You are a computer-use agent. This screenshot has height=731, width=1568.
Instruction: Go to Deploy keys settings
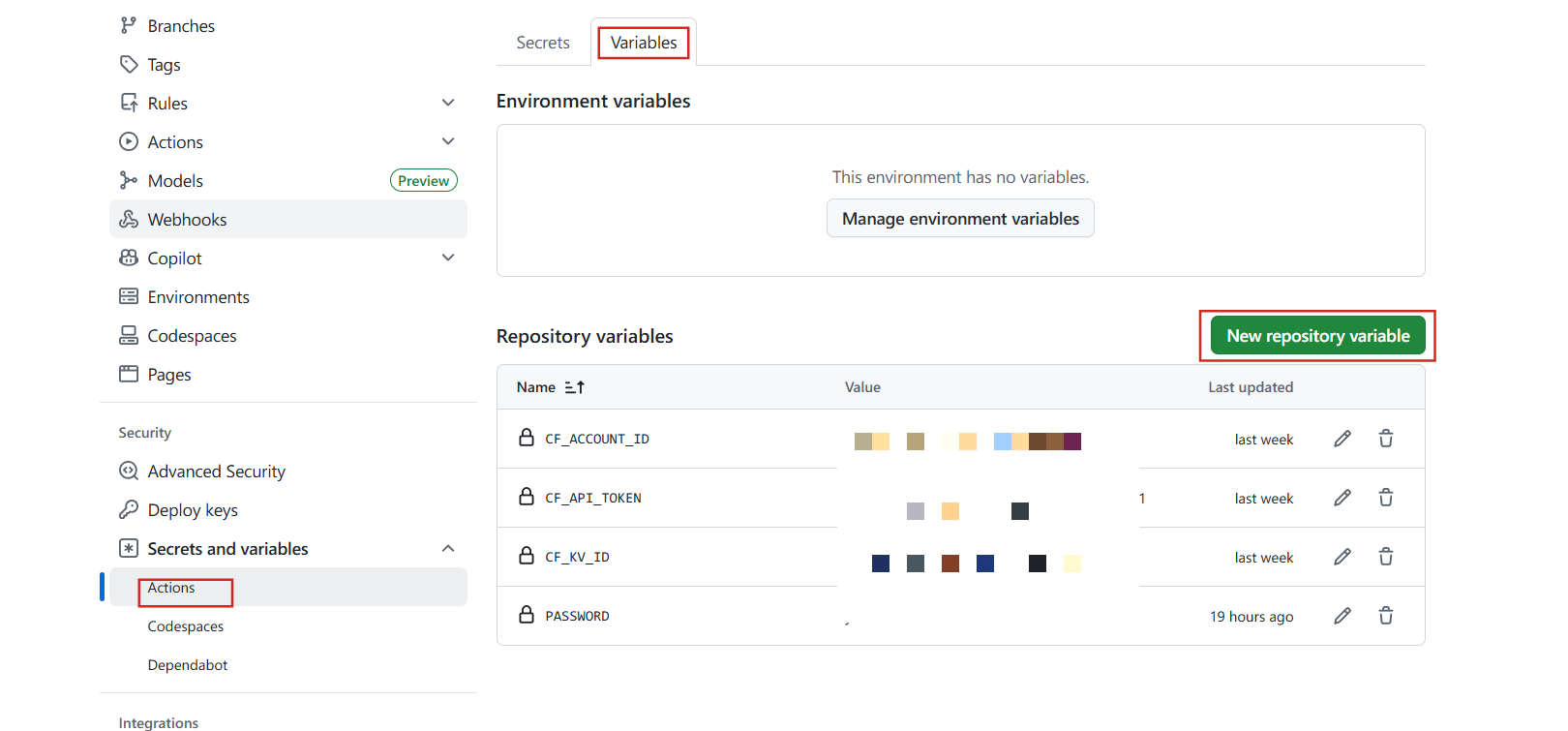193,510
